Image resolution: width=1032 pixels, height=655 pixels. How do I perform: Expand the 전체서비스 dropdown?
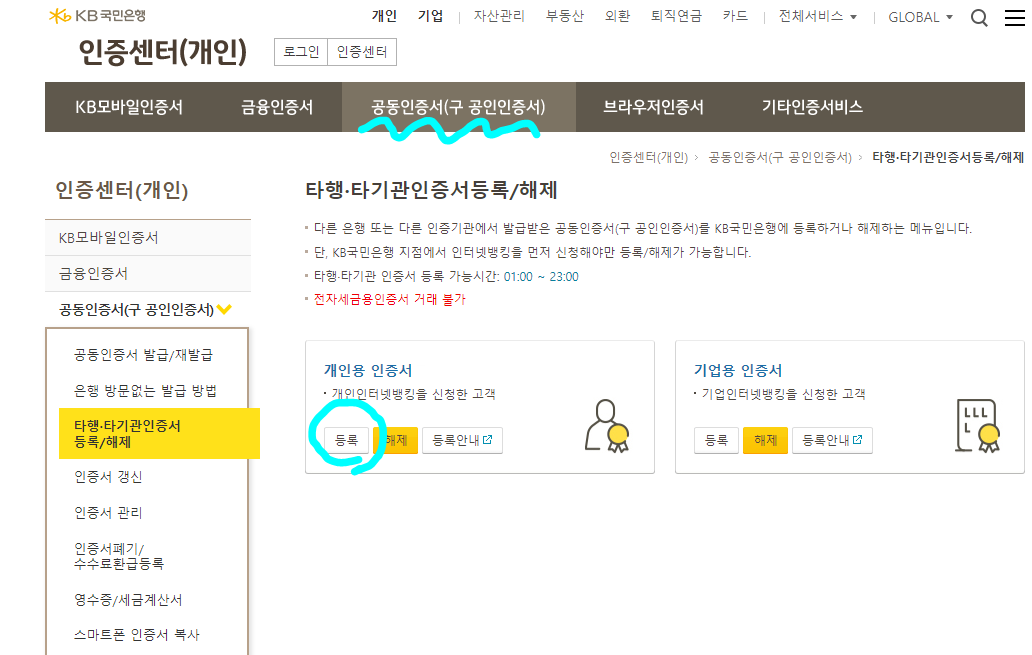point(817,16)
